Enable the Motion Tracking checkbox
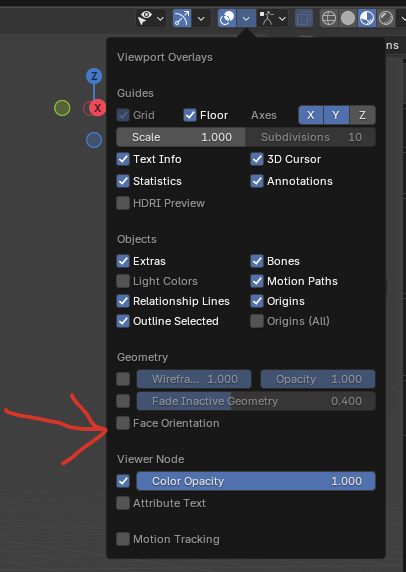 (x=123, y=539)
